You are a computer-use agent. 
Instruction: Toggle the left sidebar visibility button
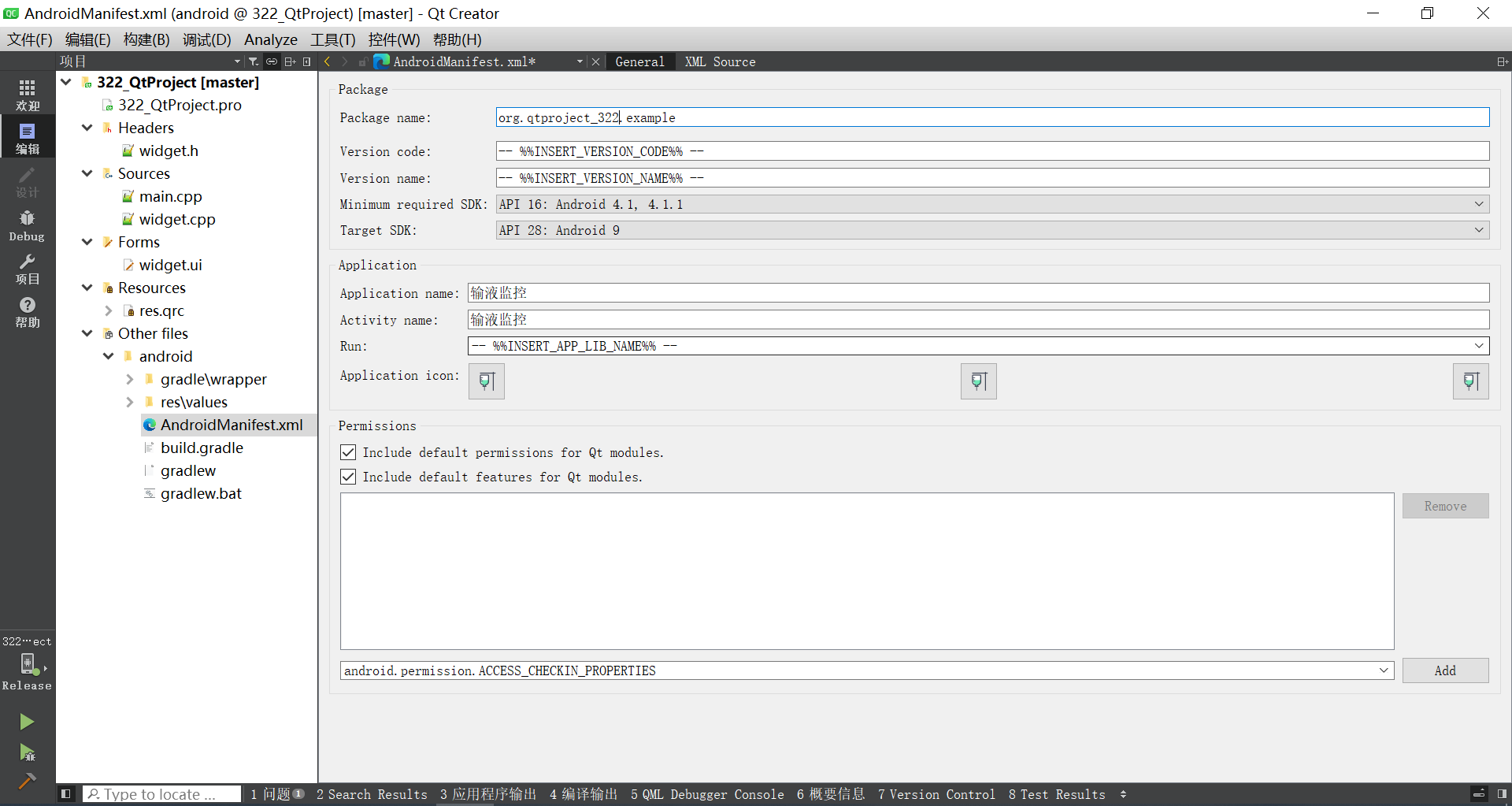tap(66, 794)
